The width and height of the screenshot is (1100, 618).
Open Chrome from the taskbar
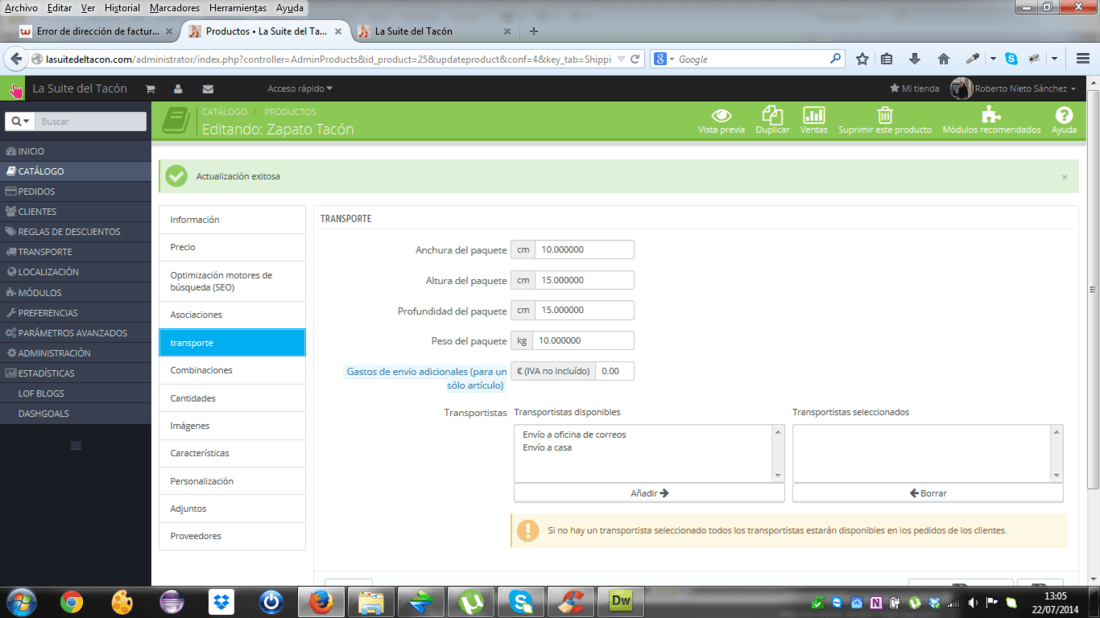click(x=71, y=602)
